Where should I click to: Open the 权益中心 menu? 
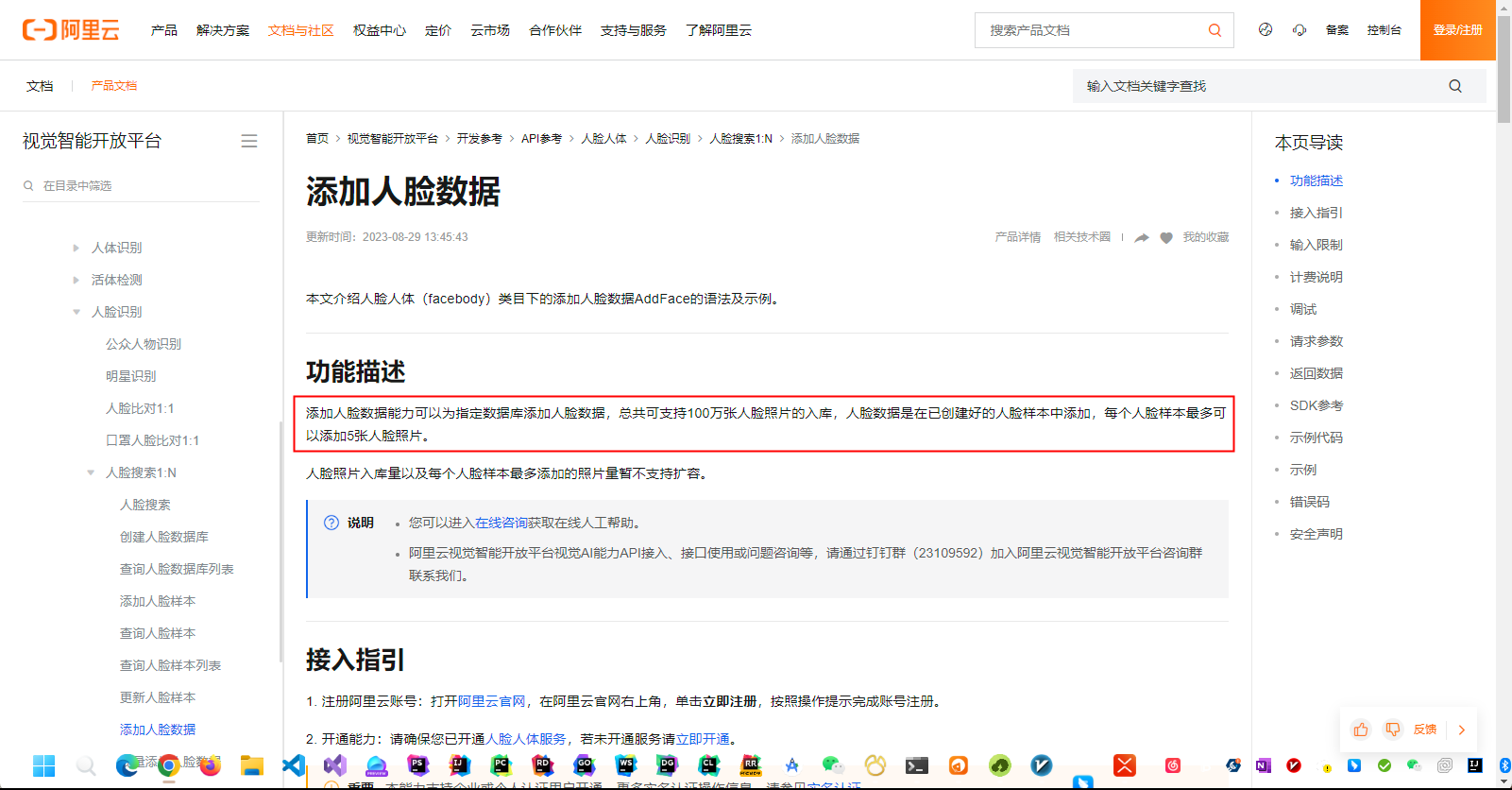(380, 30)
